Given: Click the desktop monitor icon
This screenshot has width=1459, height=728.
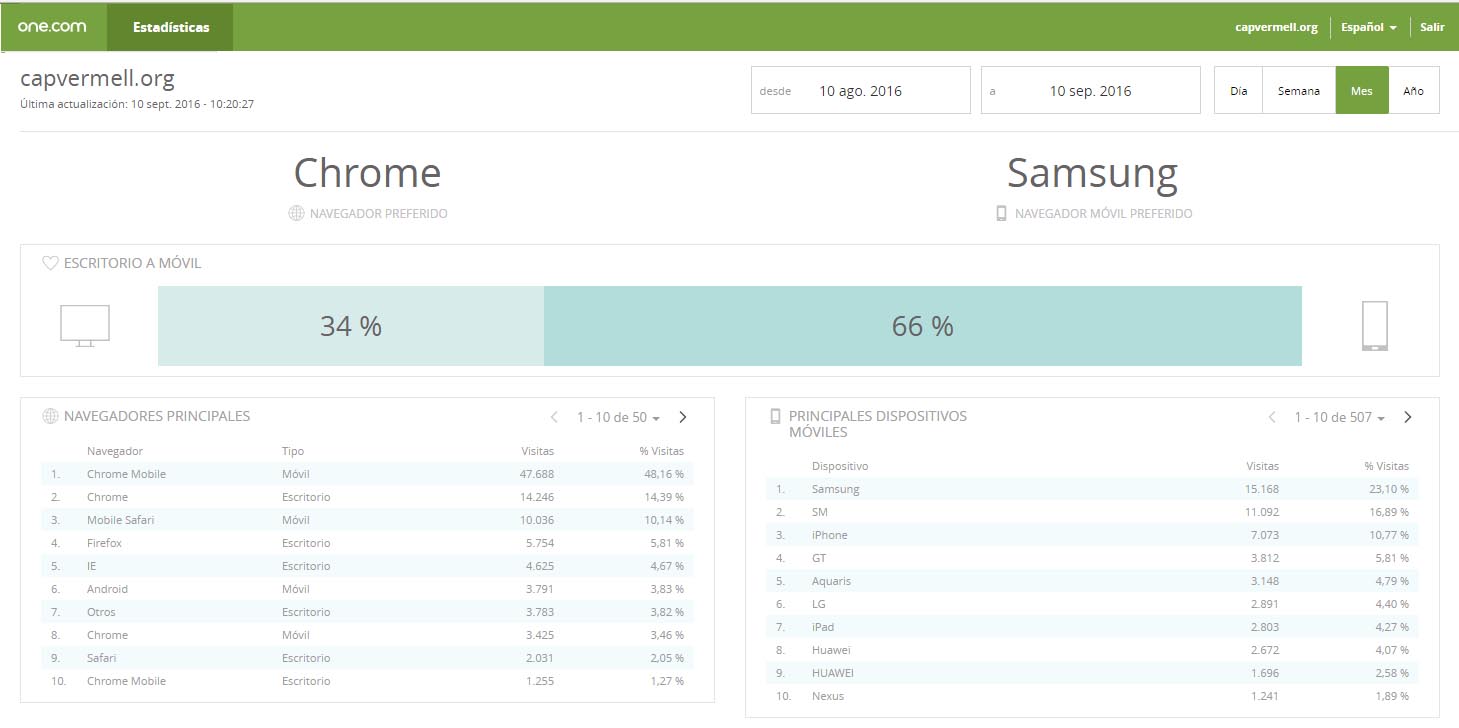Looking at the screenshot, I should 85,326.
